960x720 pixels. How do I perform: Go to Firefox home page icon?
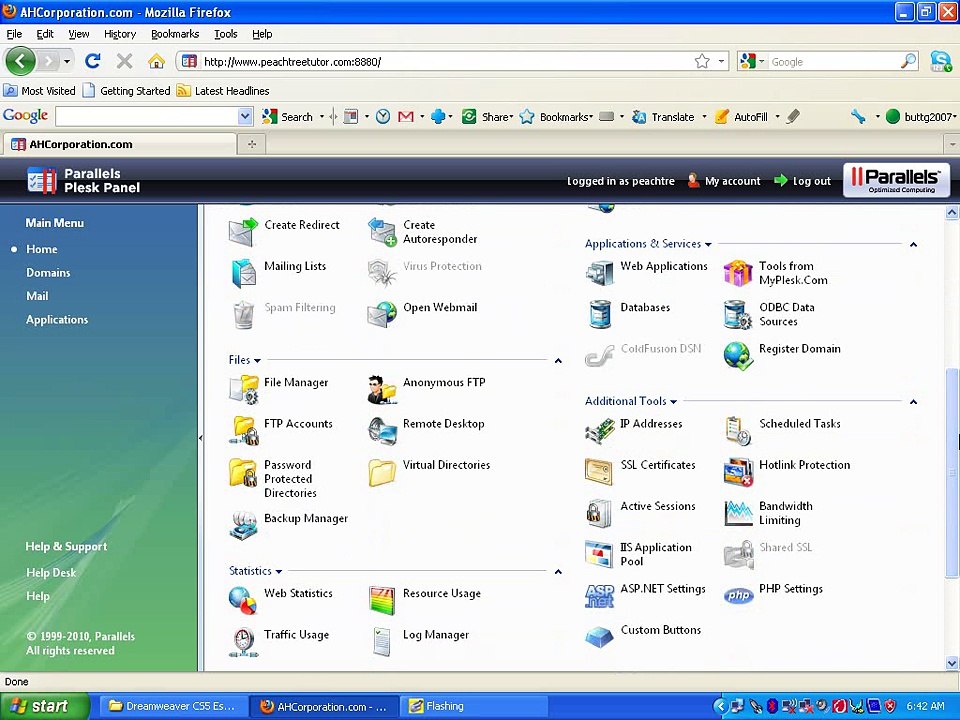point(156,61)
